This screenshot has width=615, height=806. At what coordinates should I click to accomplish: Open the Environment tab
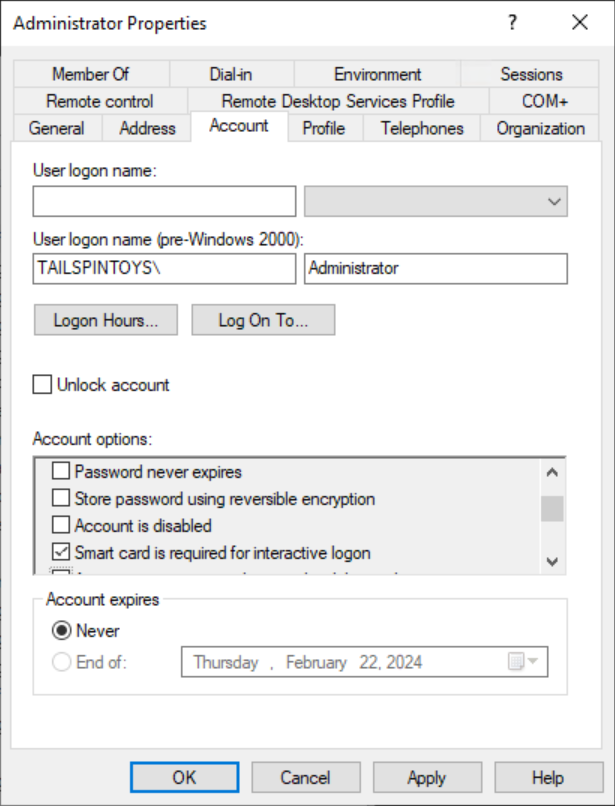click(377, 74)
